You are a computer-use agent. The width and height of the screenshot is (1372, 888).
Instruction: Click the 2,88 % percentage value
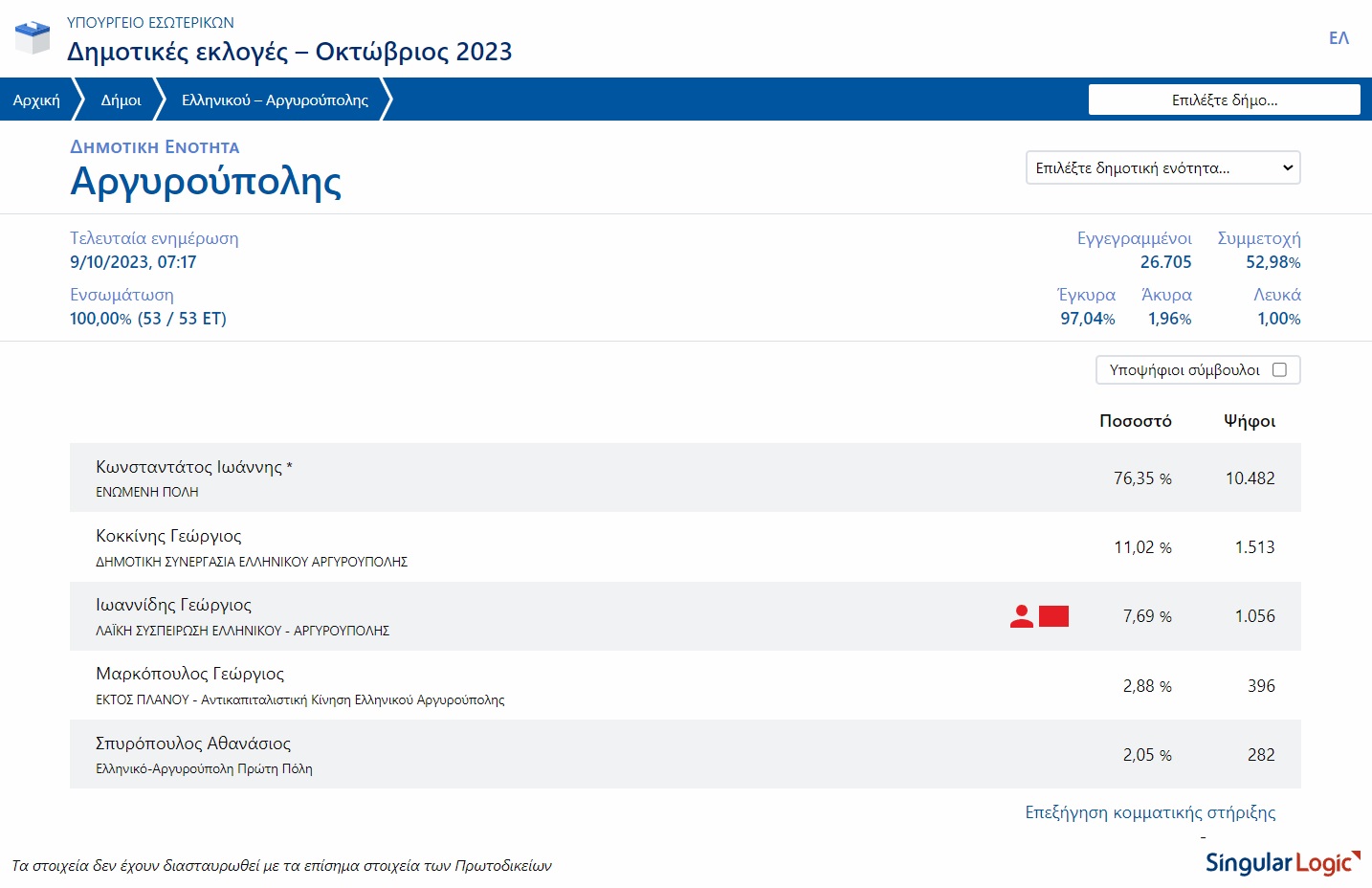click(1147, 686)
